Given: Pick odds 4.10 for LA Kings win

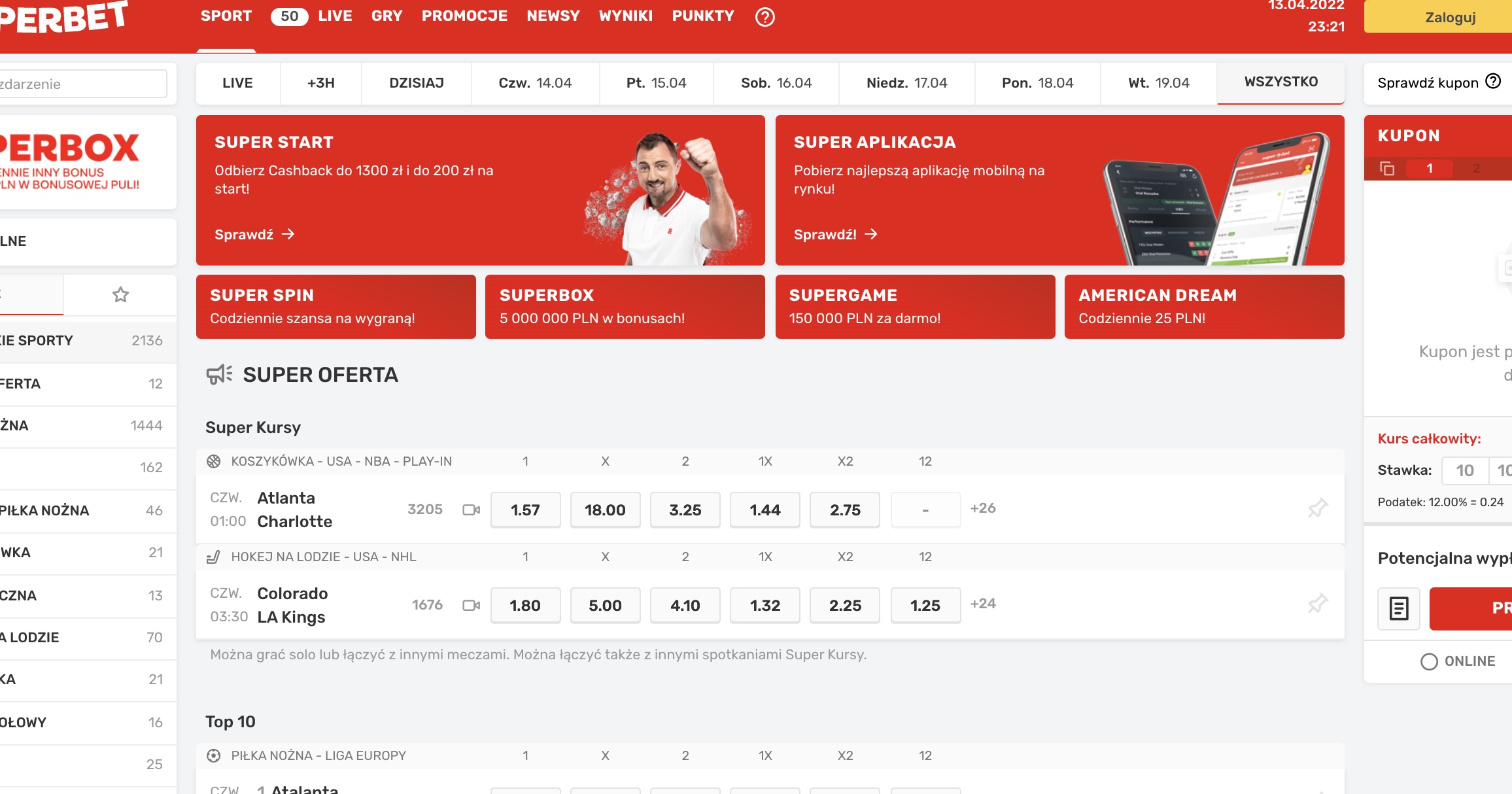Looking at the screenshot, I should [x=685, y=605].
